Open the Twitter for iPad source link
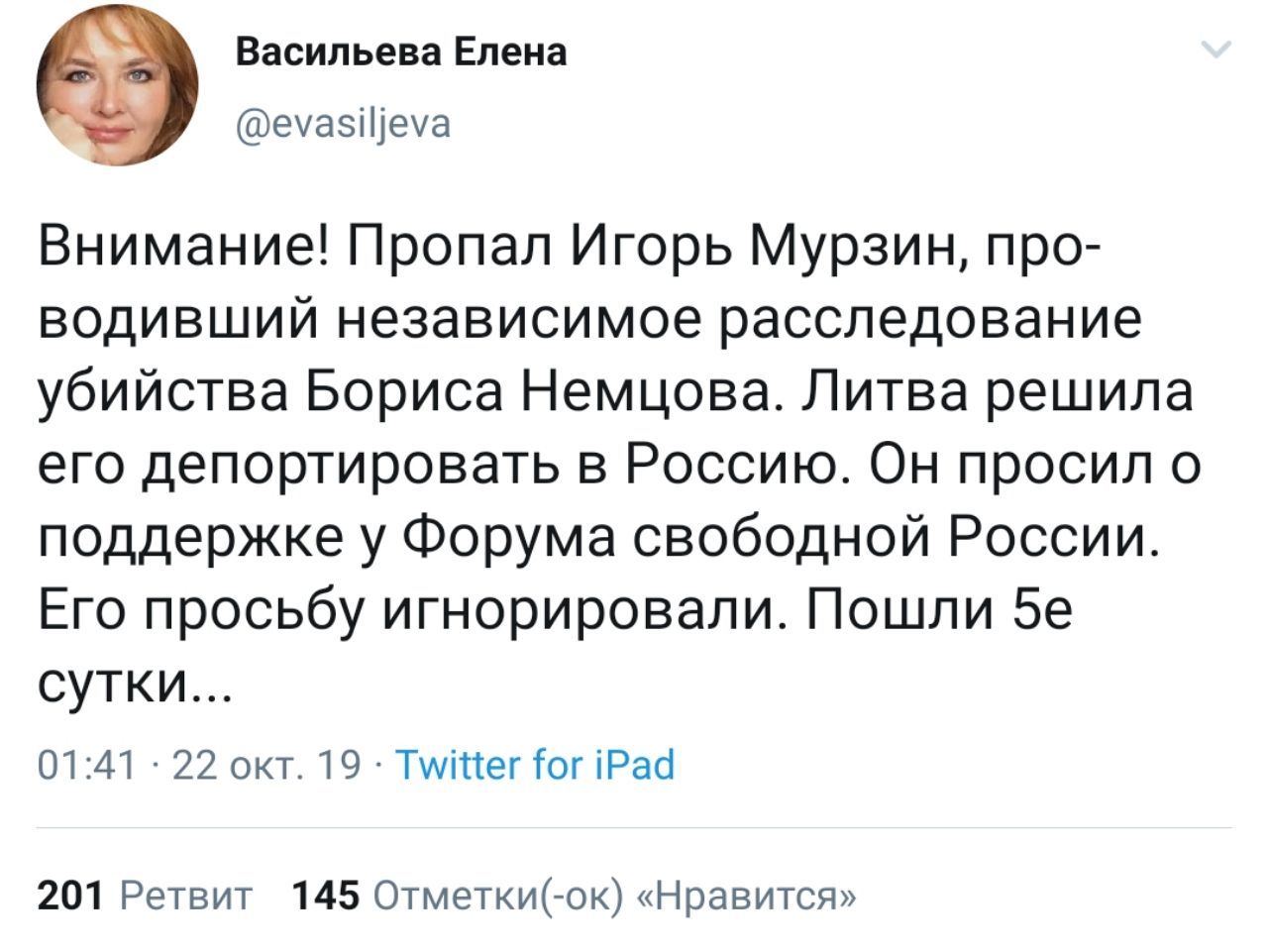Image resolution: width=1268 pixels, height=952 pixels. (535, 765)
